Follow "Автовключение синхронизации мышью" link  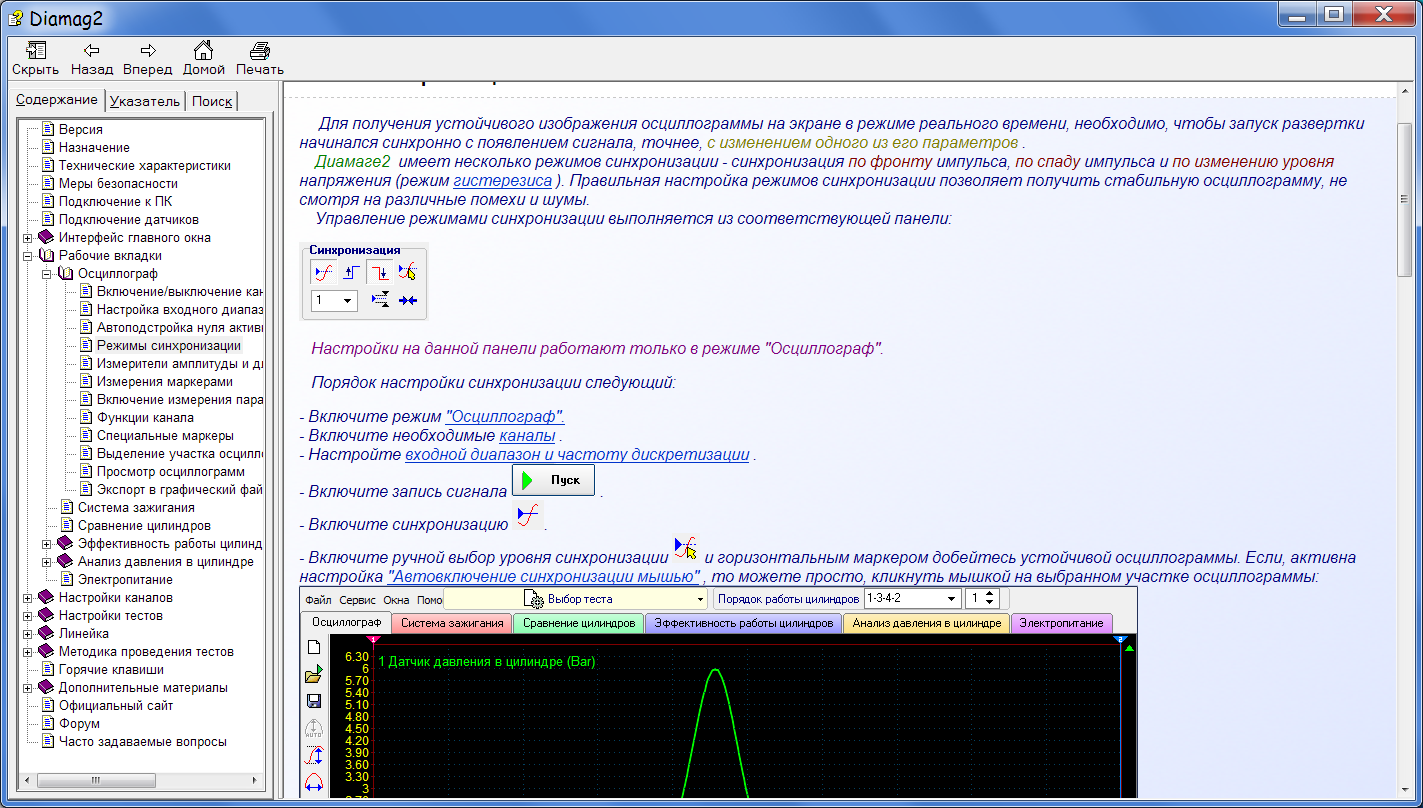pos(542,577)
